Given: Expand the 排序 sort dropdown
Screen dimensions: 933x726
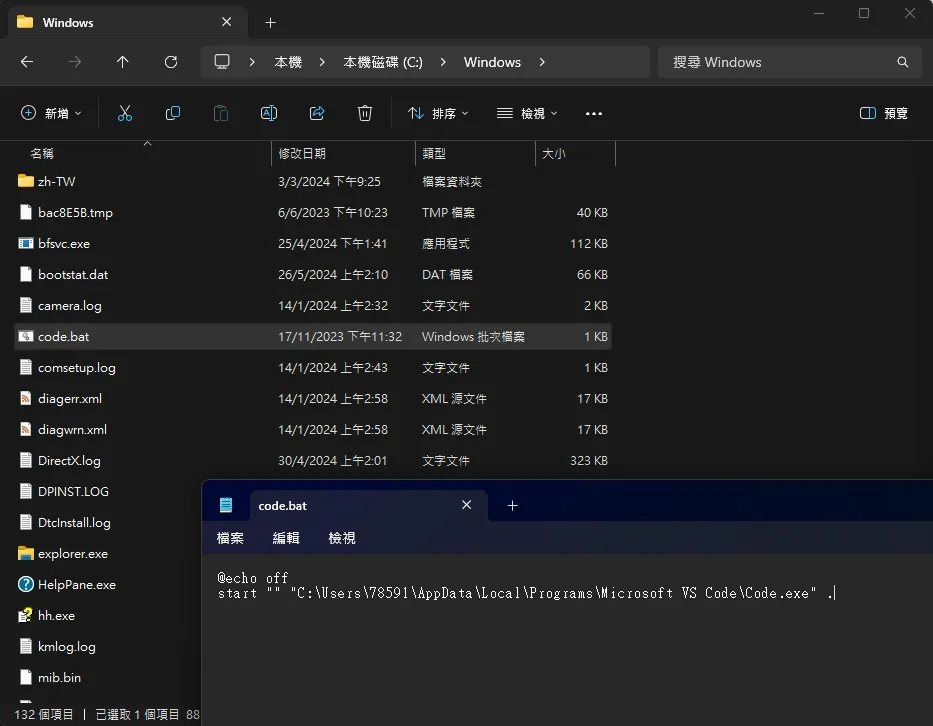Looking at the screenshot, I should click(x=438, y=114).
